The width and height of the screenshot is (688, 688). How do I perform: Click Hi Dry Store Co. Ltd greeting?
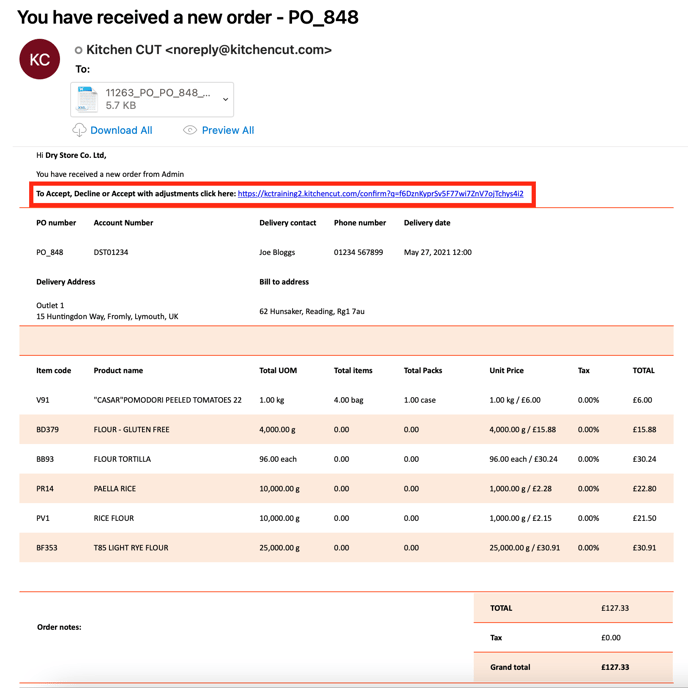tap(71, 155)
